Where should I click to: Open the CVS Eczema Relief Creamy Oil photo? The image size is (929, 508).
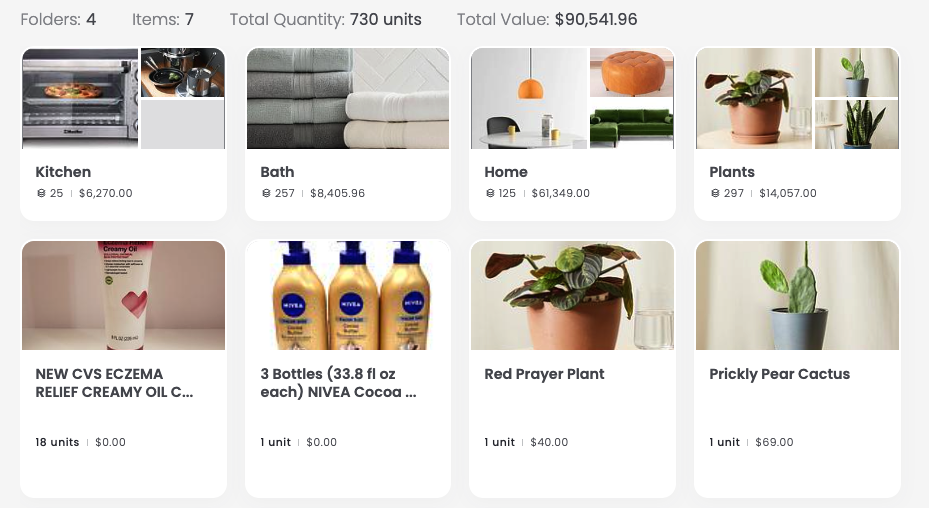[x=123, y=295]
